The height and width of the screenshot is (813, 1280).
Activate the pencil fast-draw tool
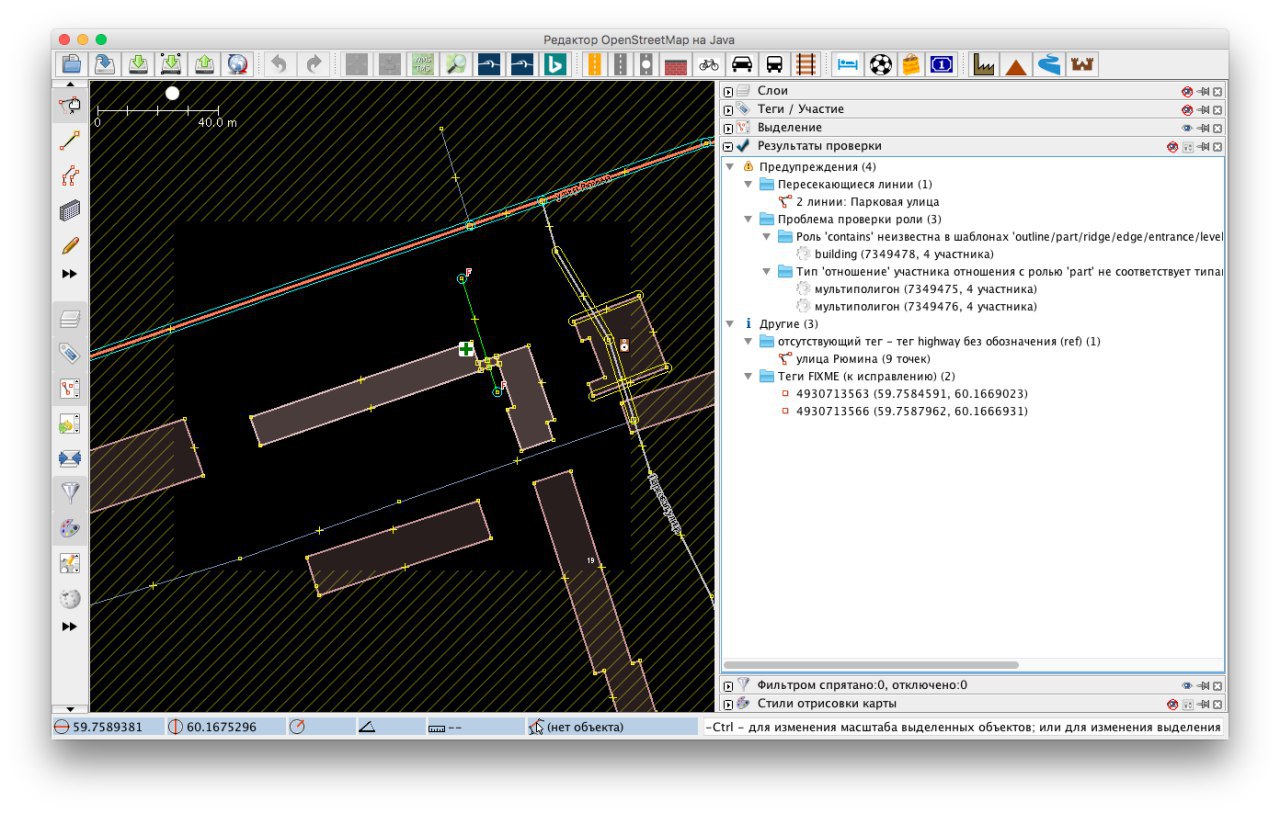70,245
